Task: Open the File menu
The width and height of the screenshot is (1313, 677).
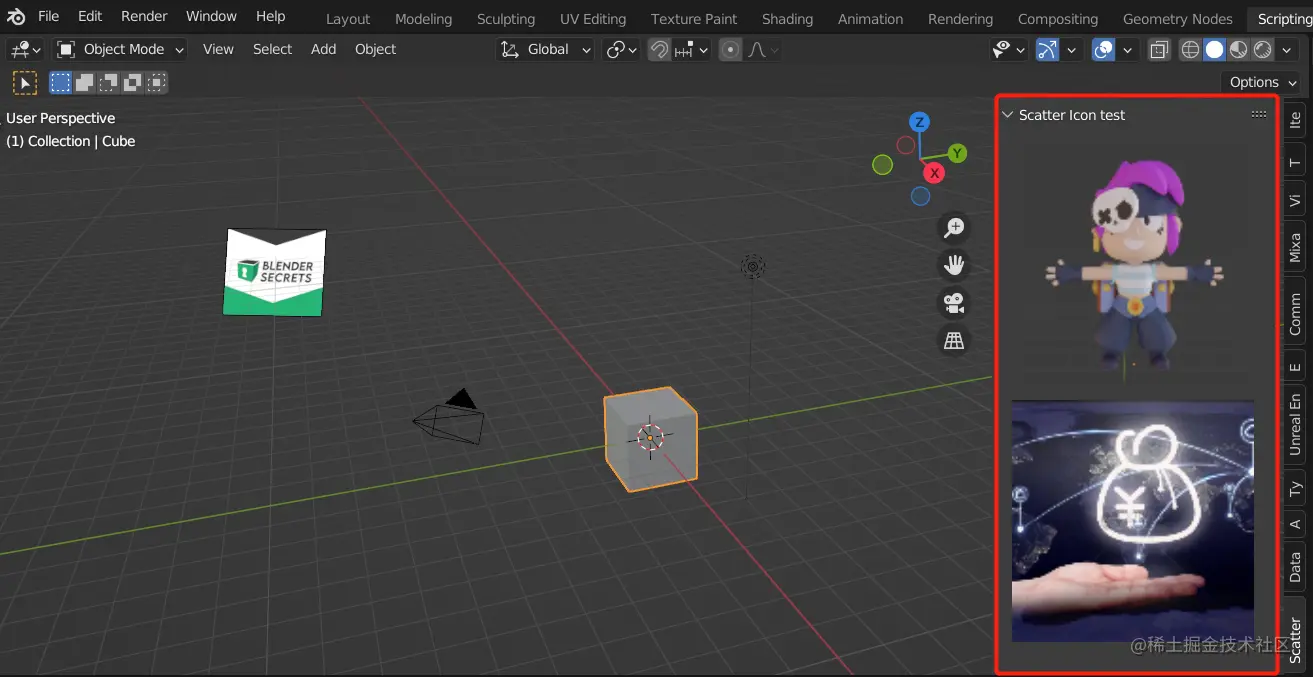Action: pyautogui.click(x=48, y=16)
